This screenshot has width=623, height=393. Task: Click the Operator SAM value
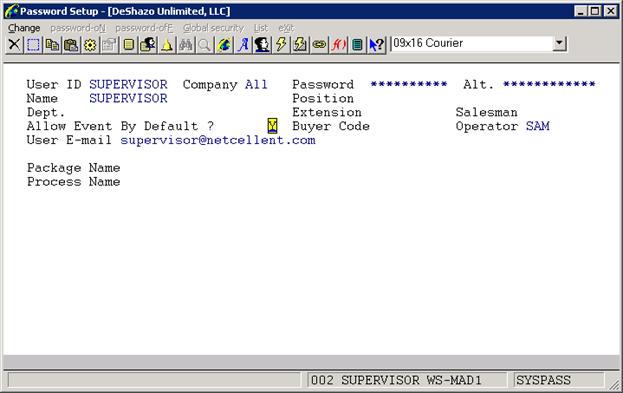(x=538, y=126)
